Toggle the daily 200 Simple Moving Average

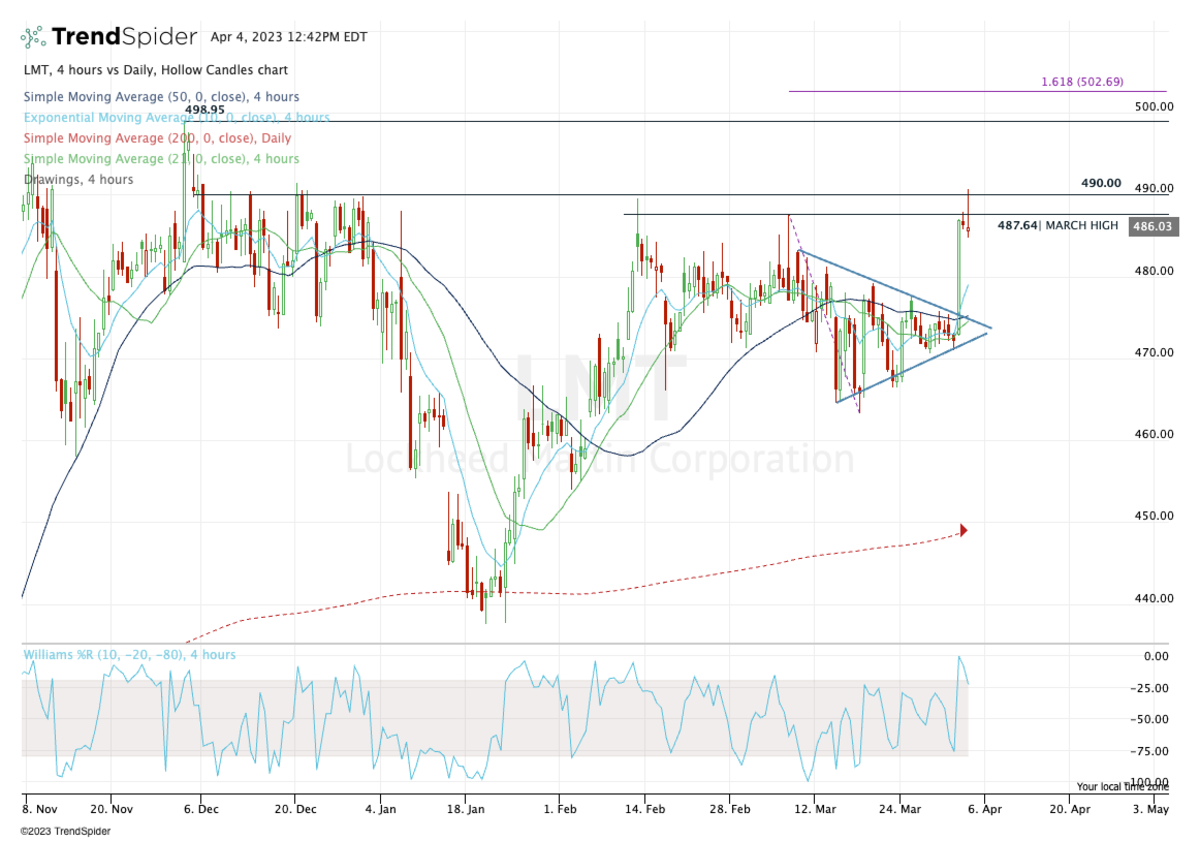pyautogui.click(x=155, y=138)
